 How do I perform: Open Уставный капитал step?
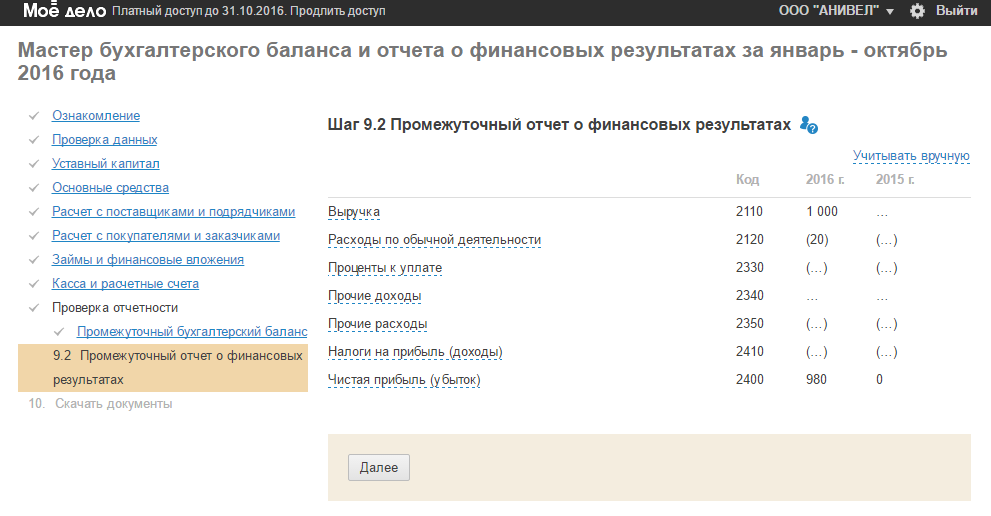click(106, 164)
